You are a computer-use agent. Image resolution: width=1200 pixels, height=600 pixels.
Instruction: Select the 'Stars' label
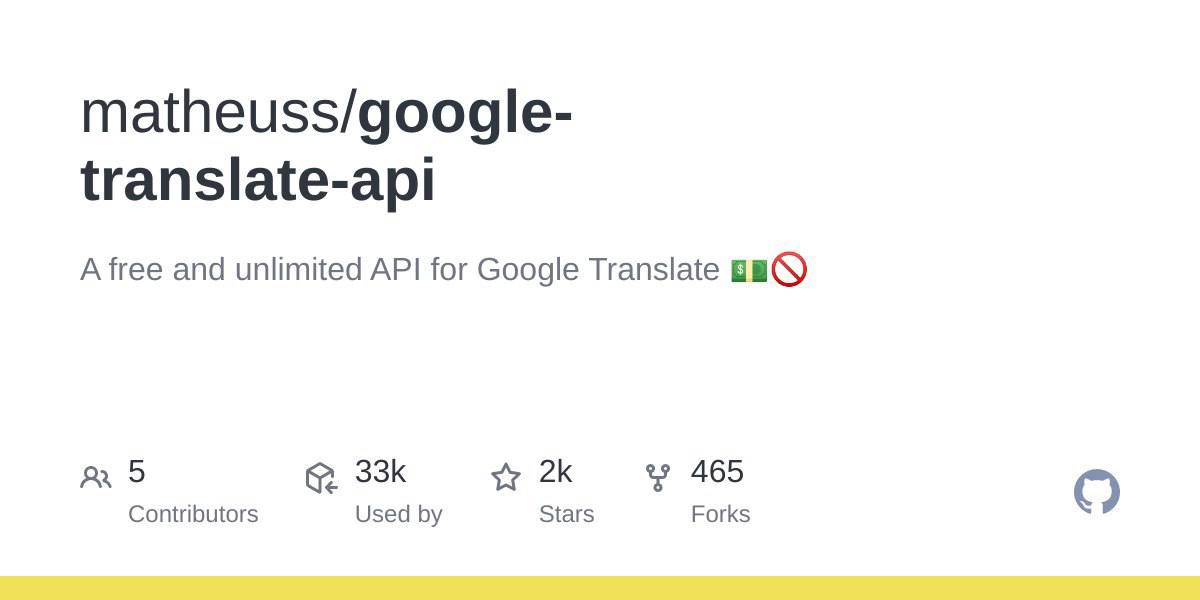tap(566, 514)
